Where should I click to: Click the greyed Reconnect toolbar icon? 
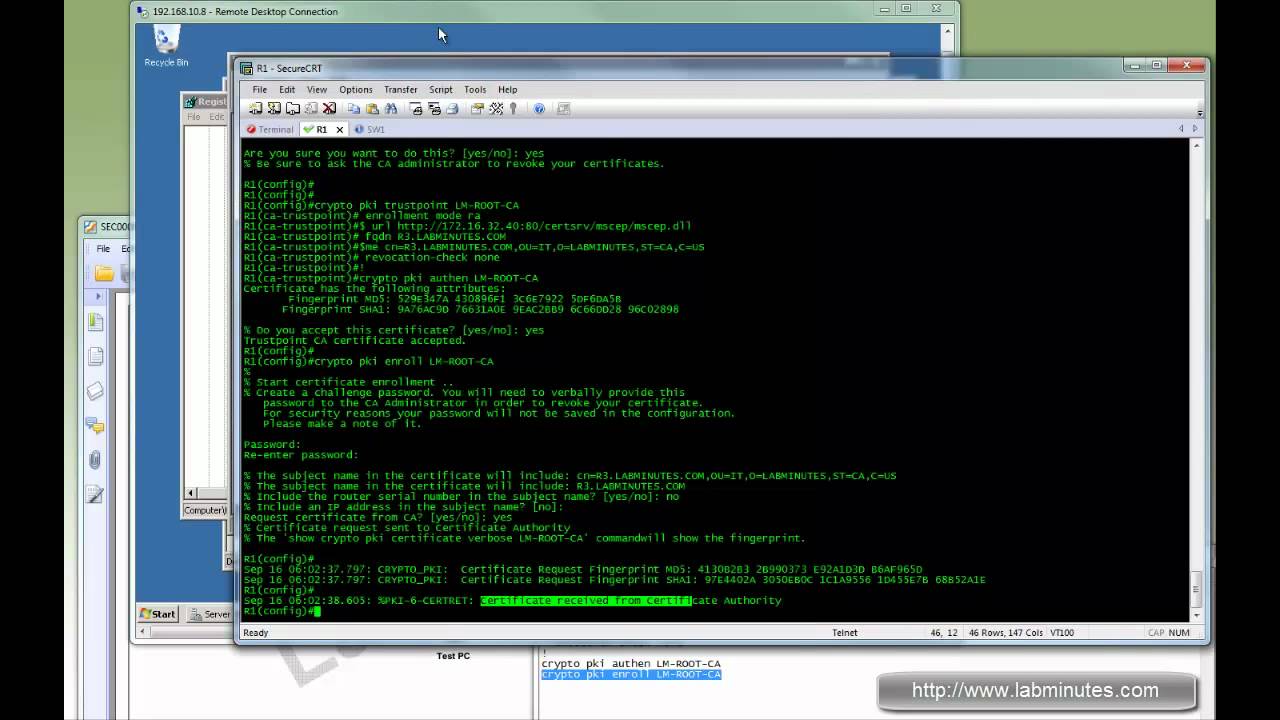click(310, 108)
